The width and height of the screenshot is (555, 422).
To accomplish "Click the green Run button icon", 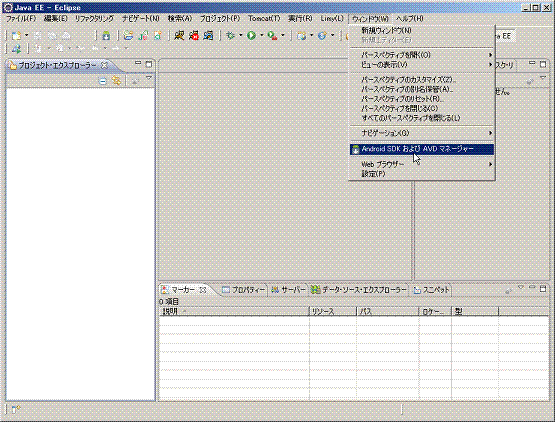I will pyautogui.click(x=252, y=35).
